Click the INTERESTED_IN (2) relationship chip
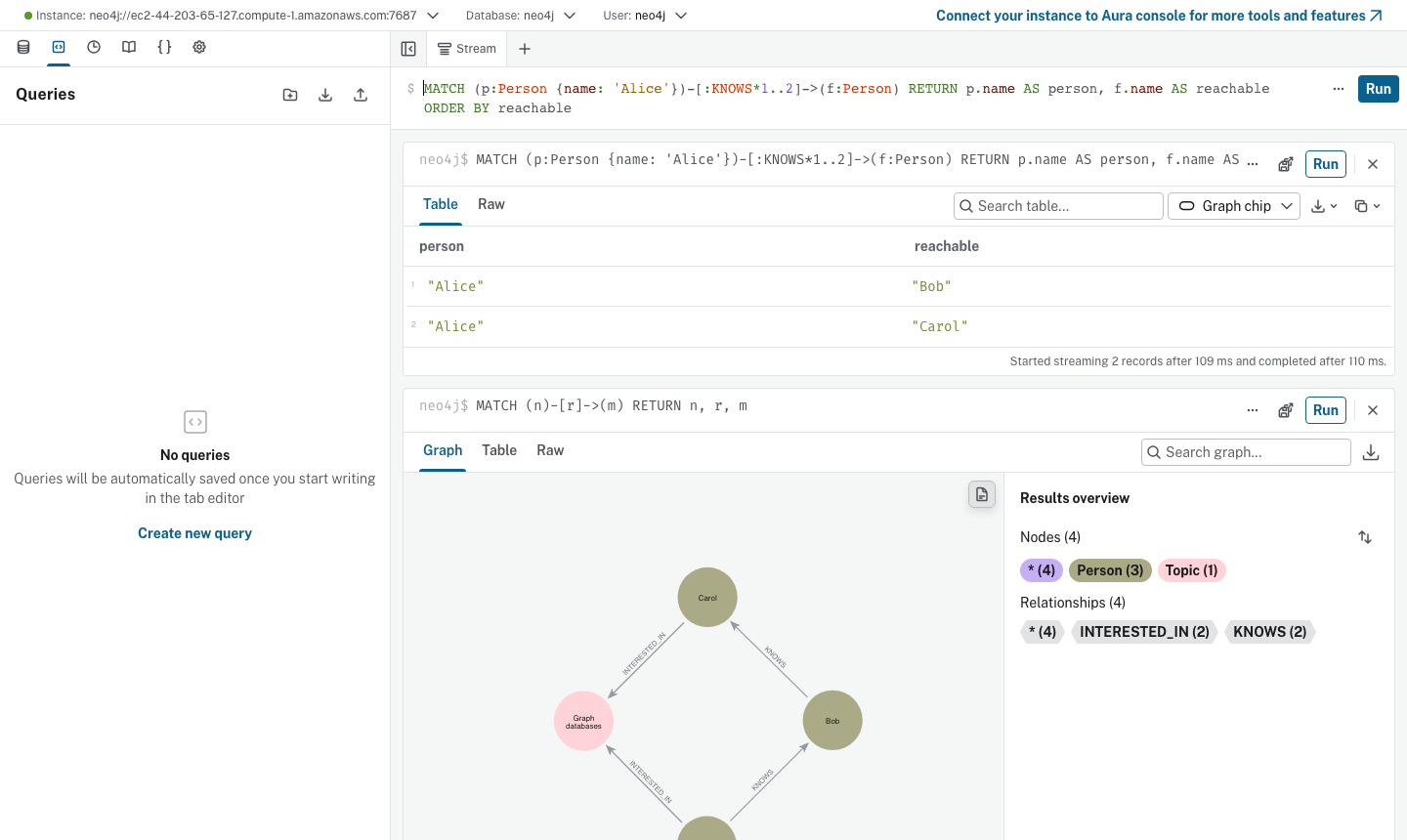The width and height of the screenshot is (1407, 840). (x=1144, y=632)
